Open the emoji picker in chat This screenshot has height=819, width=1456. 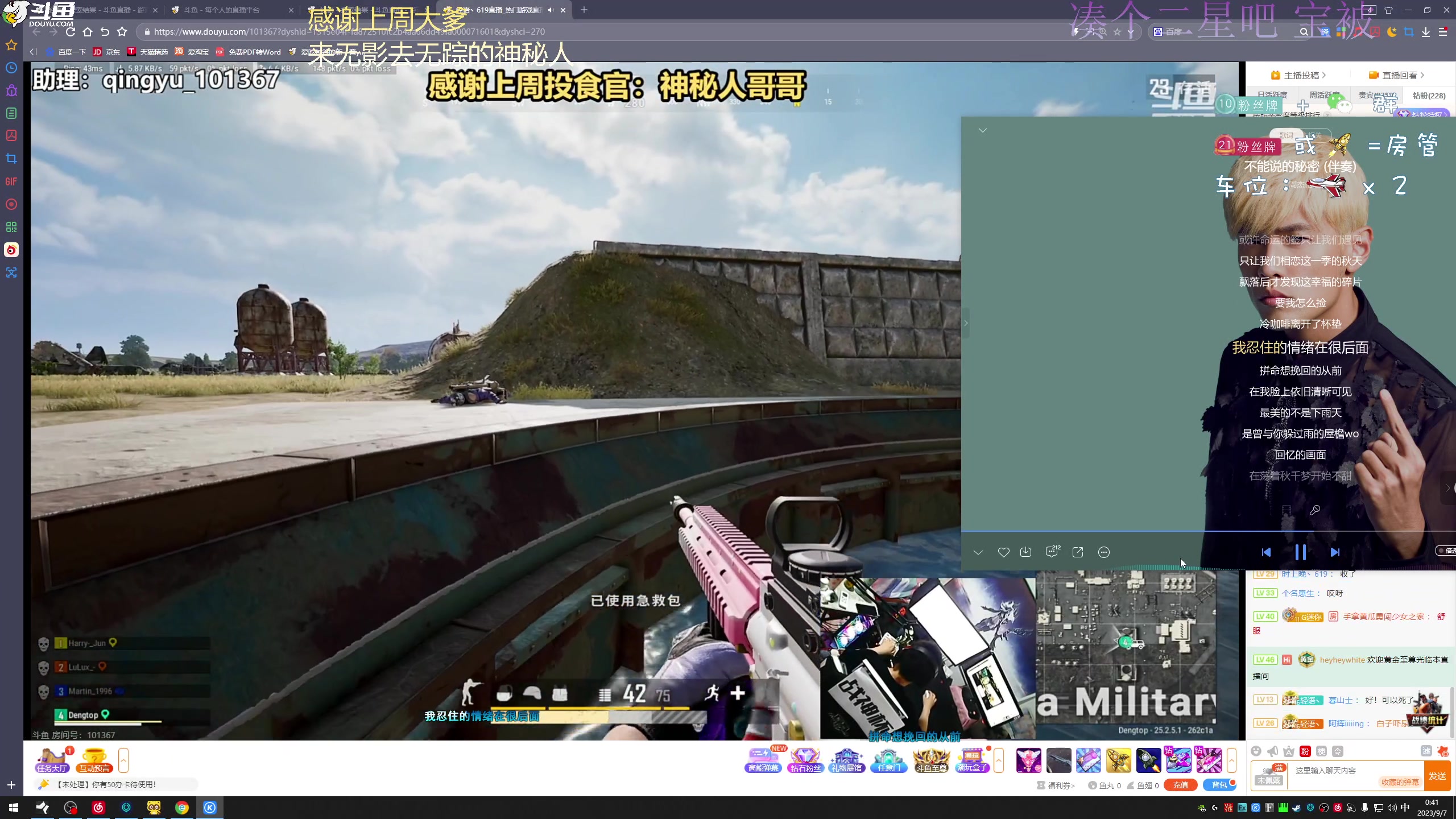[1256, 751]
